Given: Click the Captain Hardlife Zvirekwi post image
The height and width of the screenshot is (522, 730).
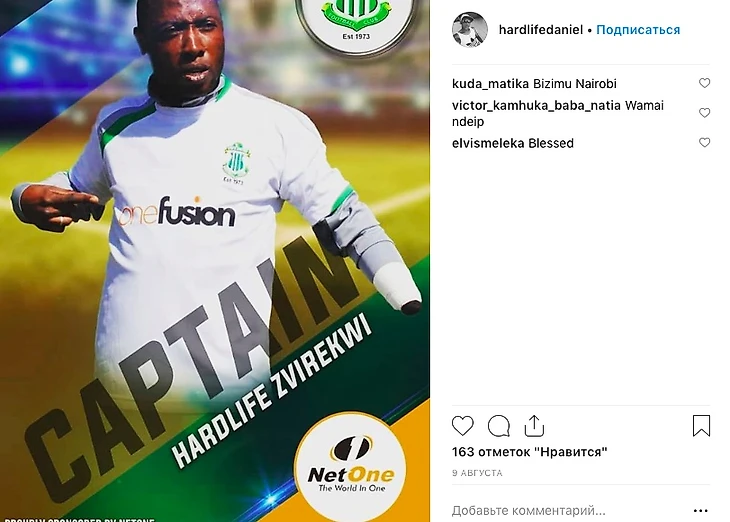Looking at the screenshot, I should point(215,261).
